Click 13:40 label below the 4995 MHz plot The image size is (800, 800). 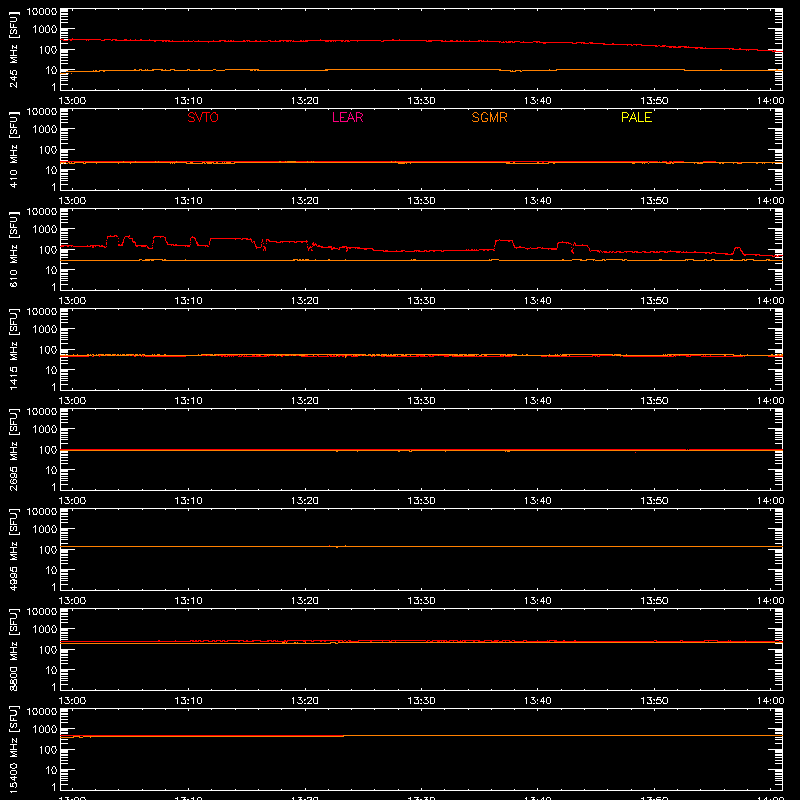coord(537,601)
